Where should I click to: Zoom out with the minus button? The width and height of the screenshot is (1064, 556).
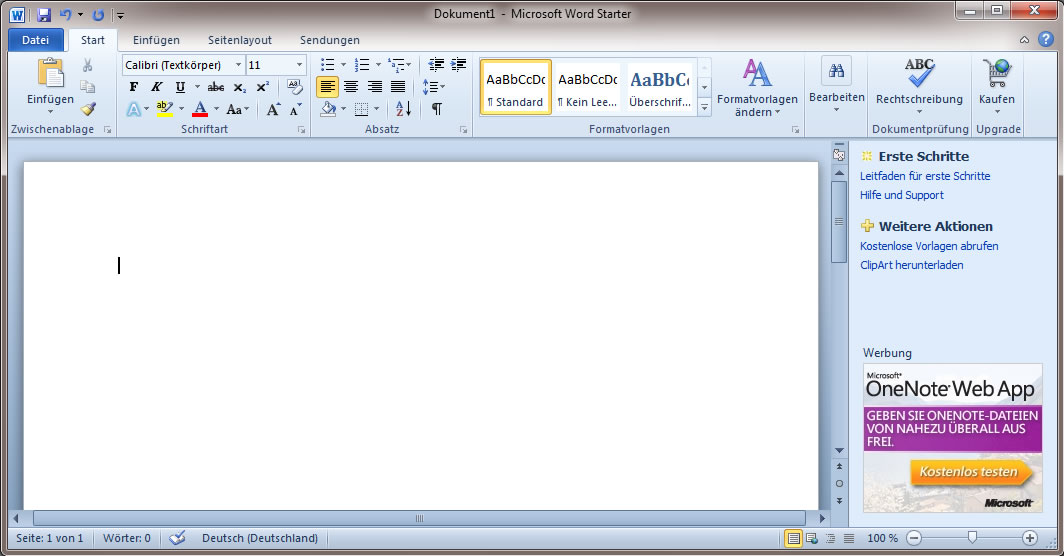(x=914, y=538)
